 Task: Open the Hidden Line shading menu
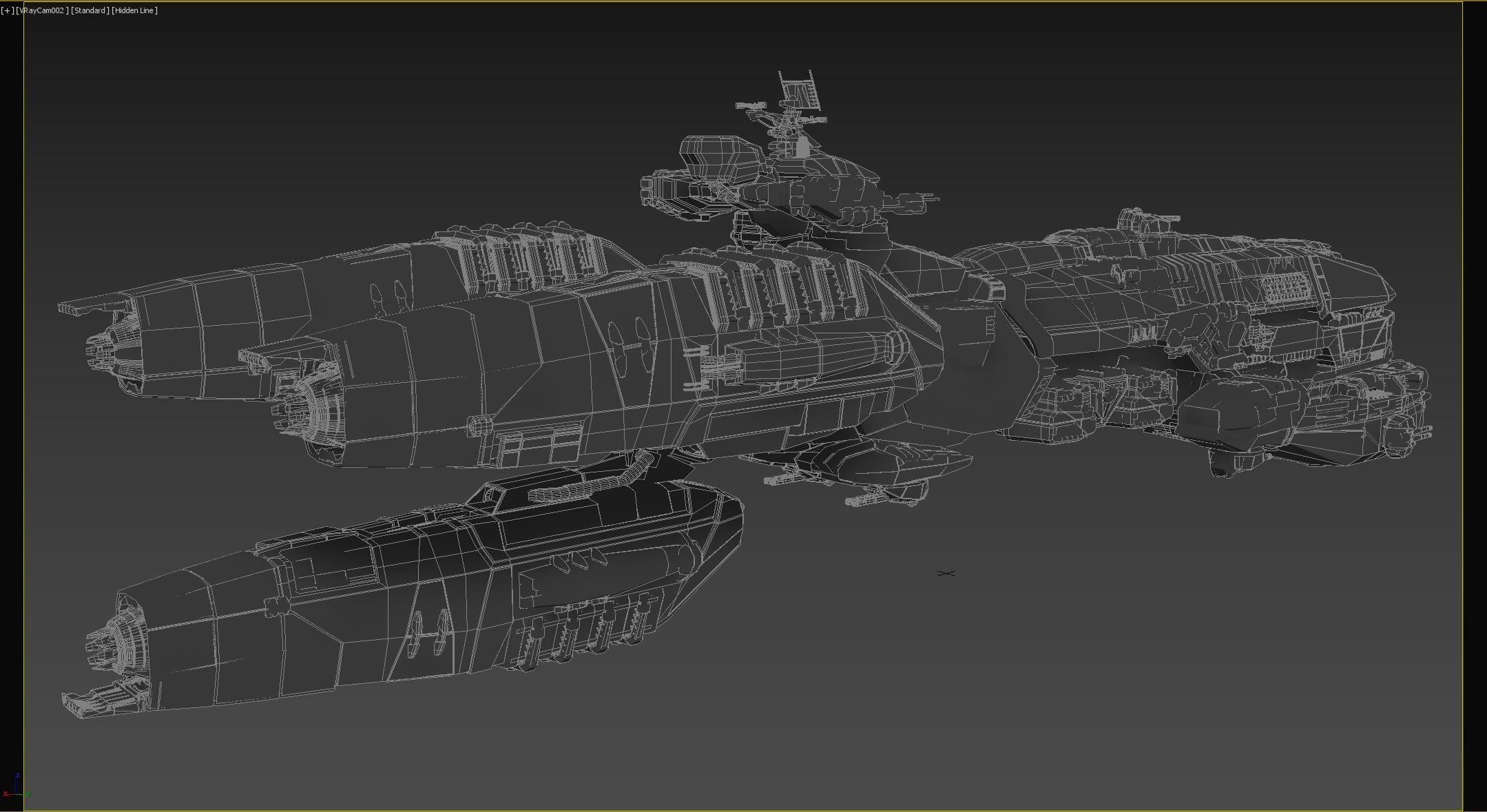135,10
